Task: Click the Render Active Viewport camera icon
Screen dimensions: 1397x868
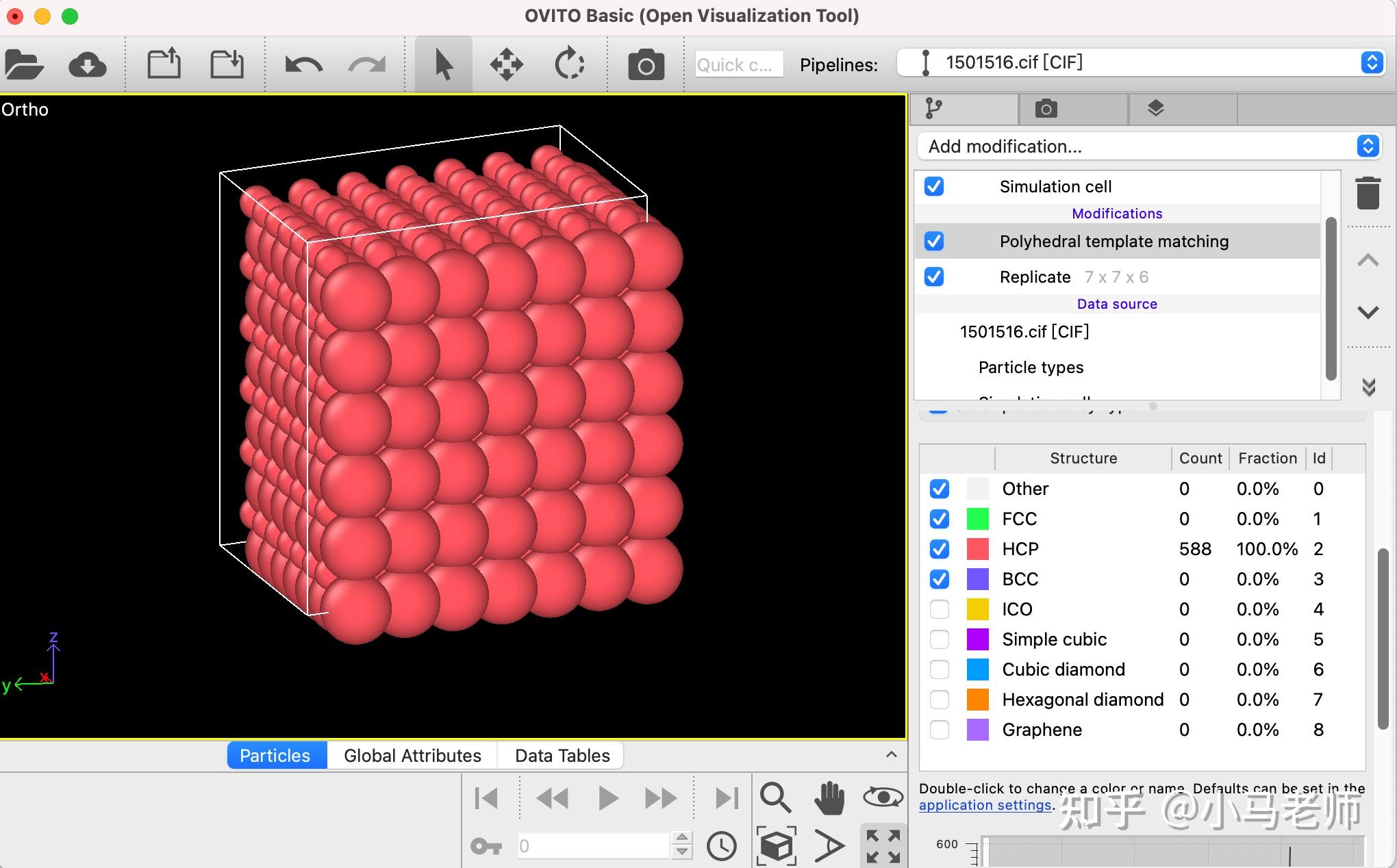Action: (x=646, y=65)
